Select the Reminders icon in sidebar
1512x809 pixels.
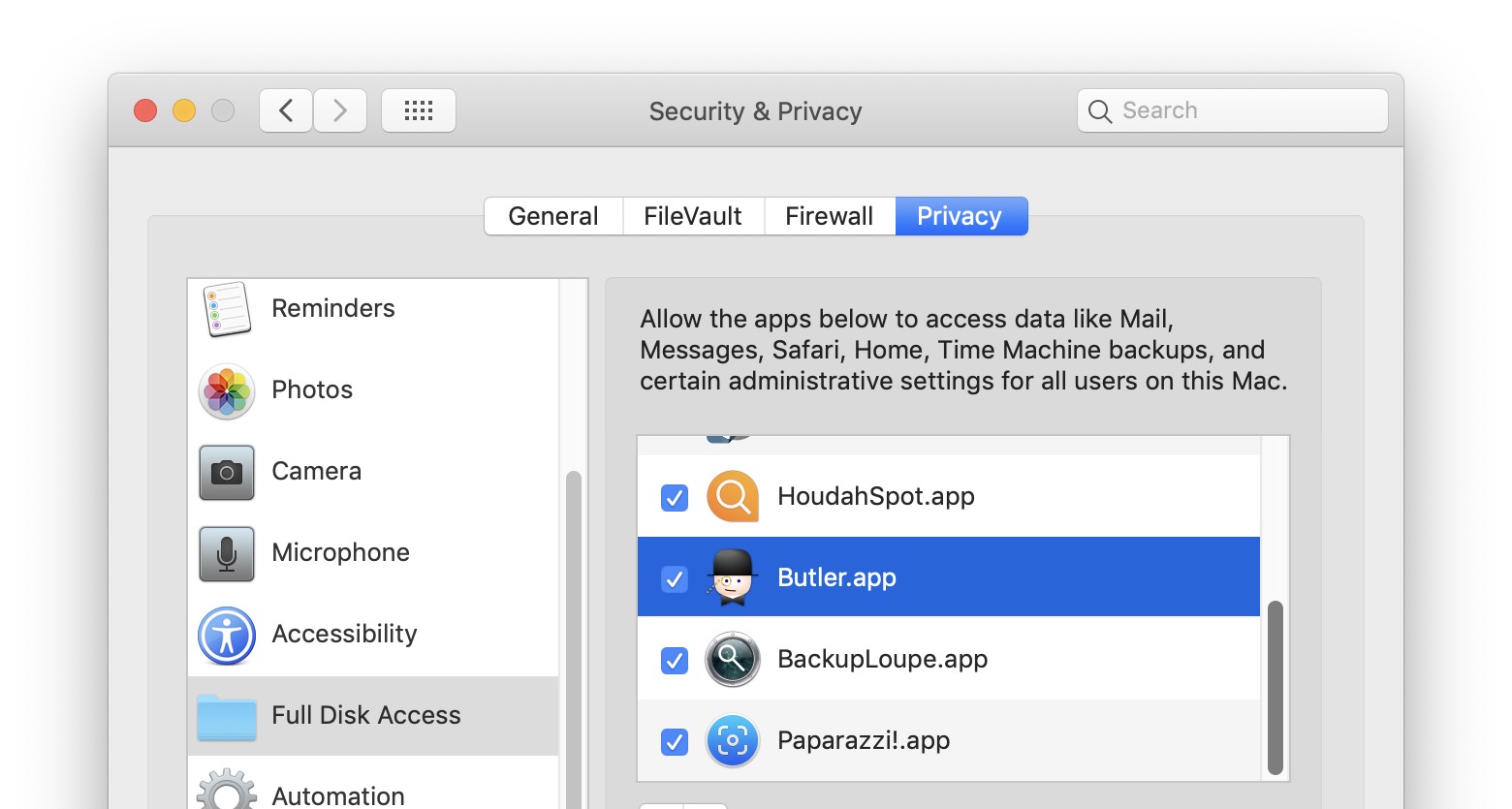click(227, 309)
